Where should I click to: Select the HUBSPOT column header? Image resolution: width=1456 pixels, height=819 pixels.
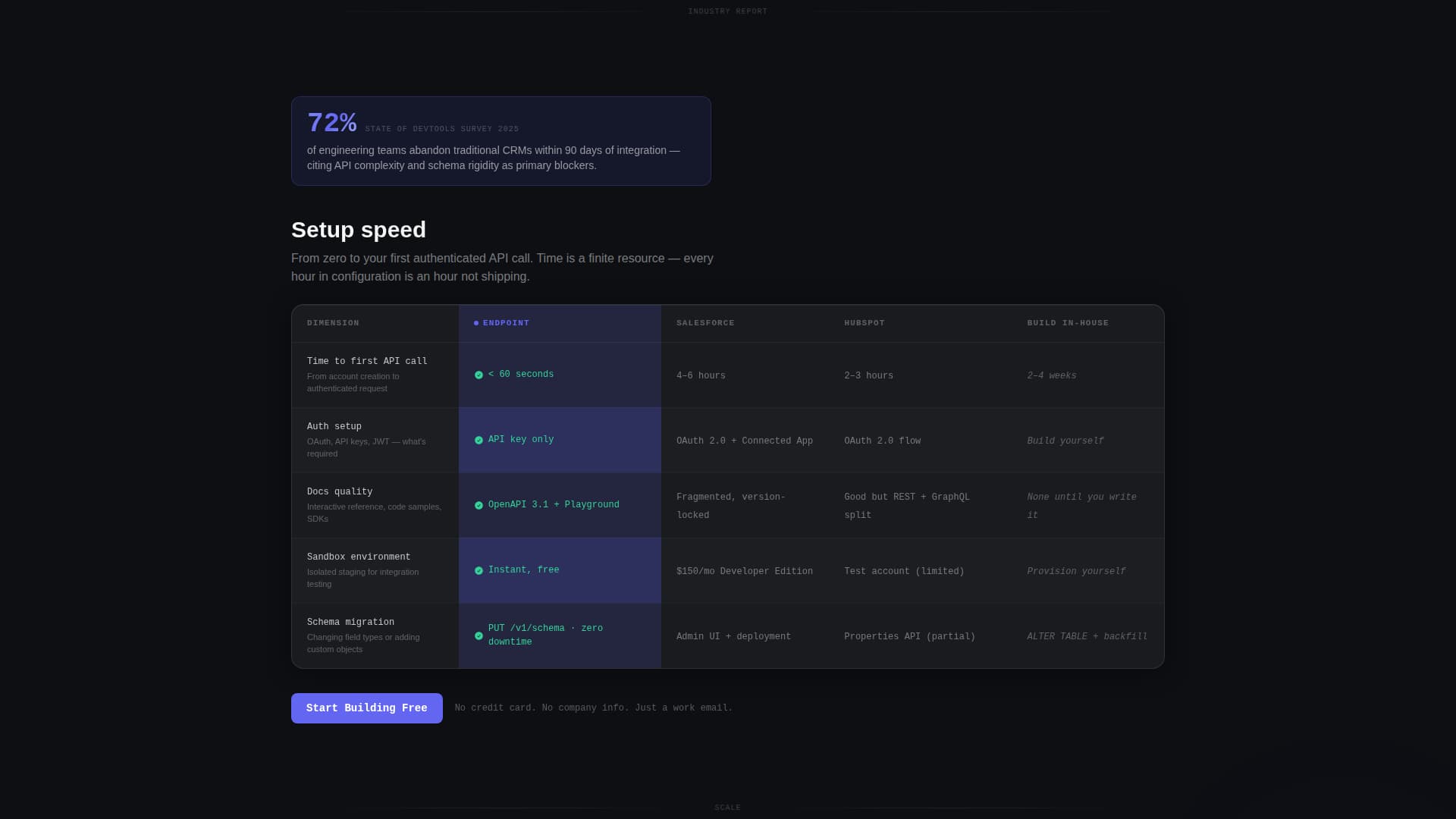864,322
